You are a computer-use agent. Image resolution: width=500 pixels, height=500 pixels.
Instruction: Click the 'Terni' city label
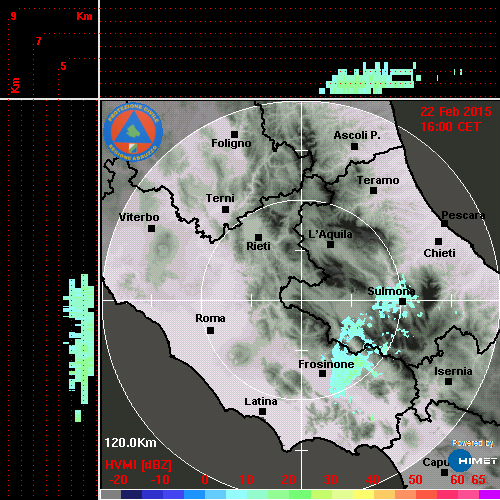pos(220,198)
